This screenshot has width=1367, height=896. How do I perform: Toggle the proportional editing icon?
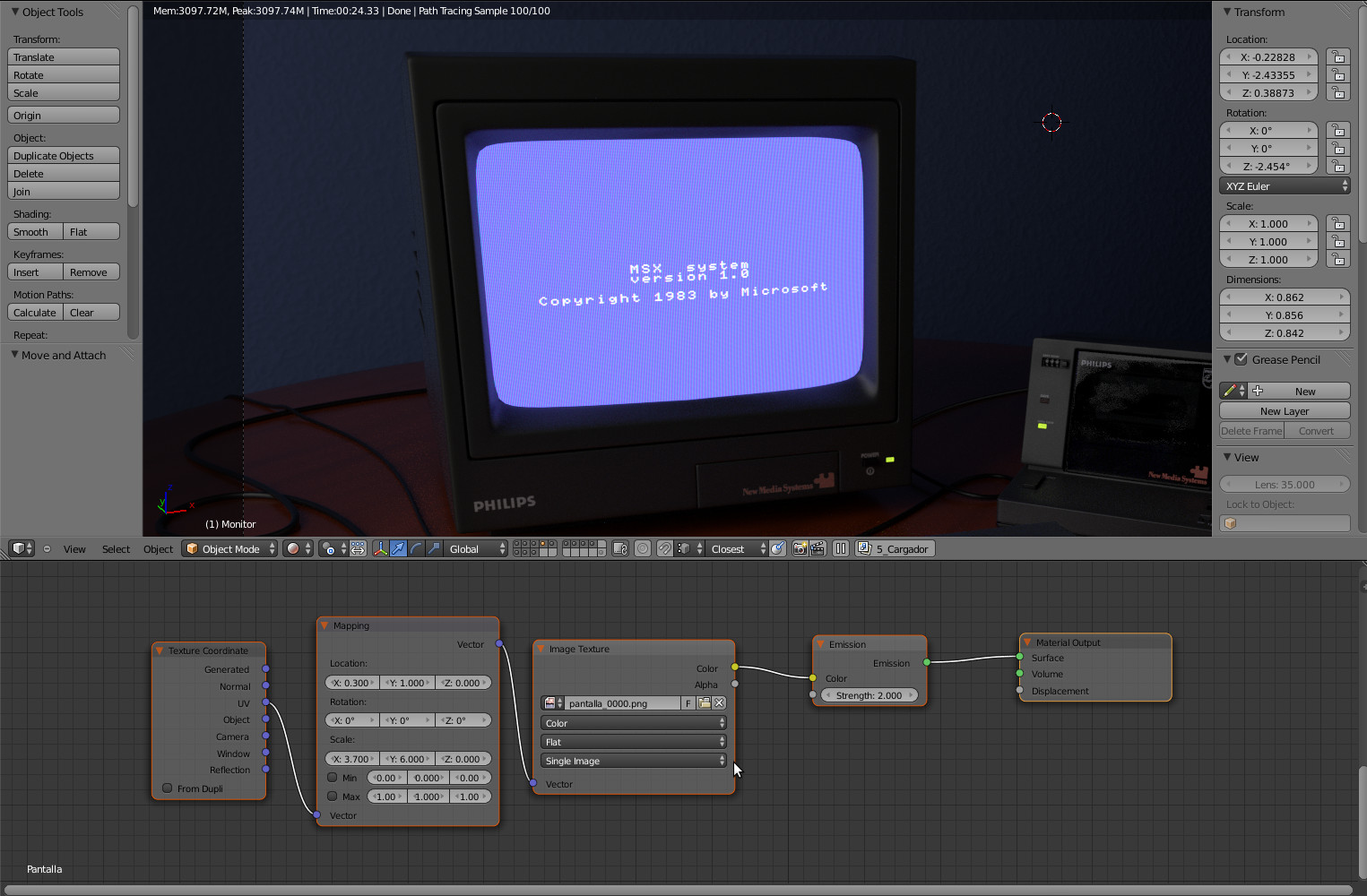(643, 548)
